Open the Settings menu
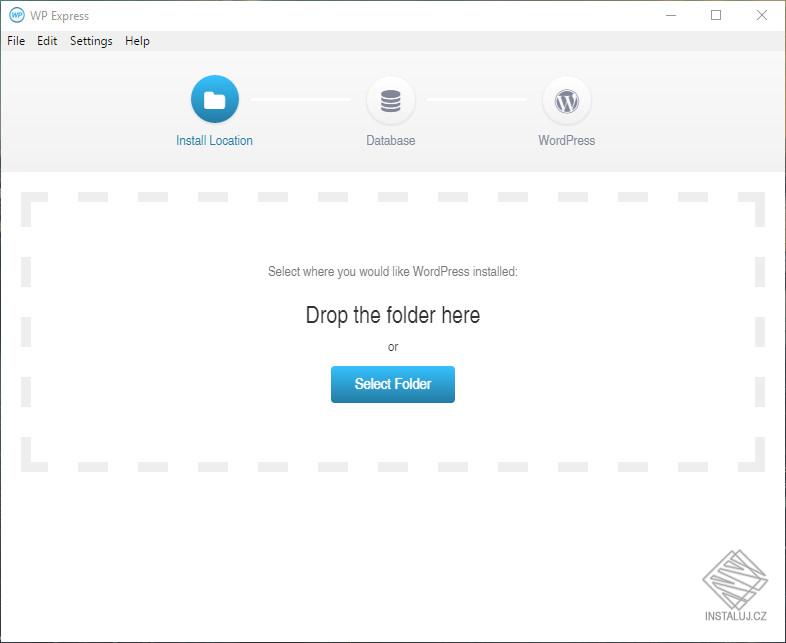Image resolution: width=786 pixels, height=643 pixels. (91, 41)
